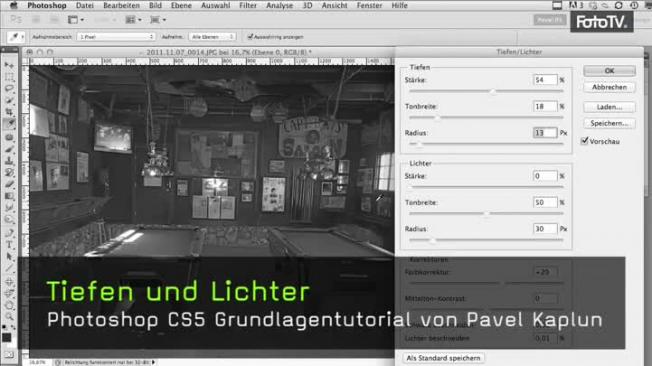This screenshot has width=652, height=366.
Task: Select the Lasso tool
Action: click(x=9, y=89)
